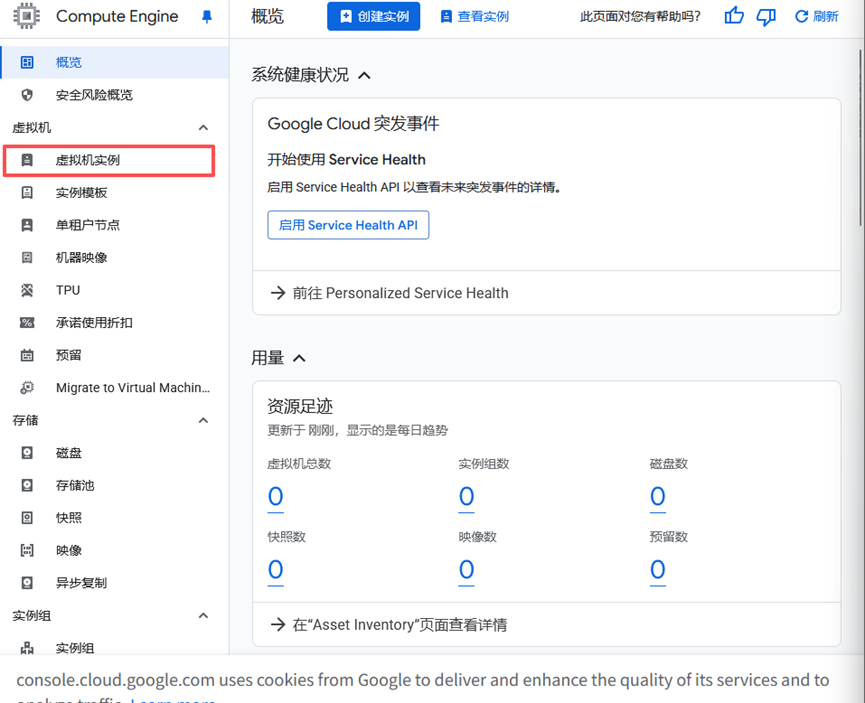Click the 虚拟机总数 zero count link
The width and height of the screenshot is (865, 703).
tap(274, 497)
